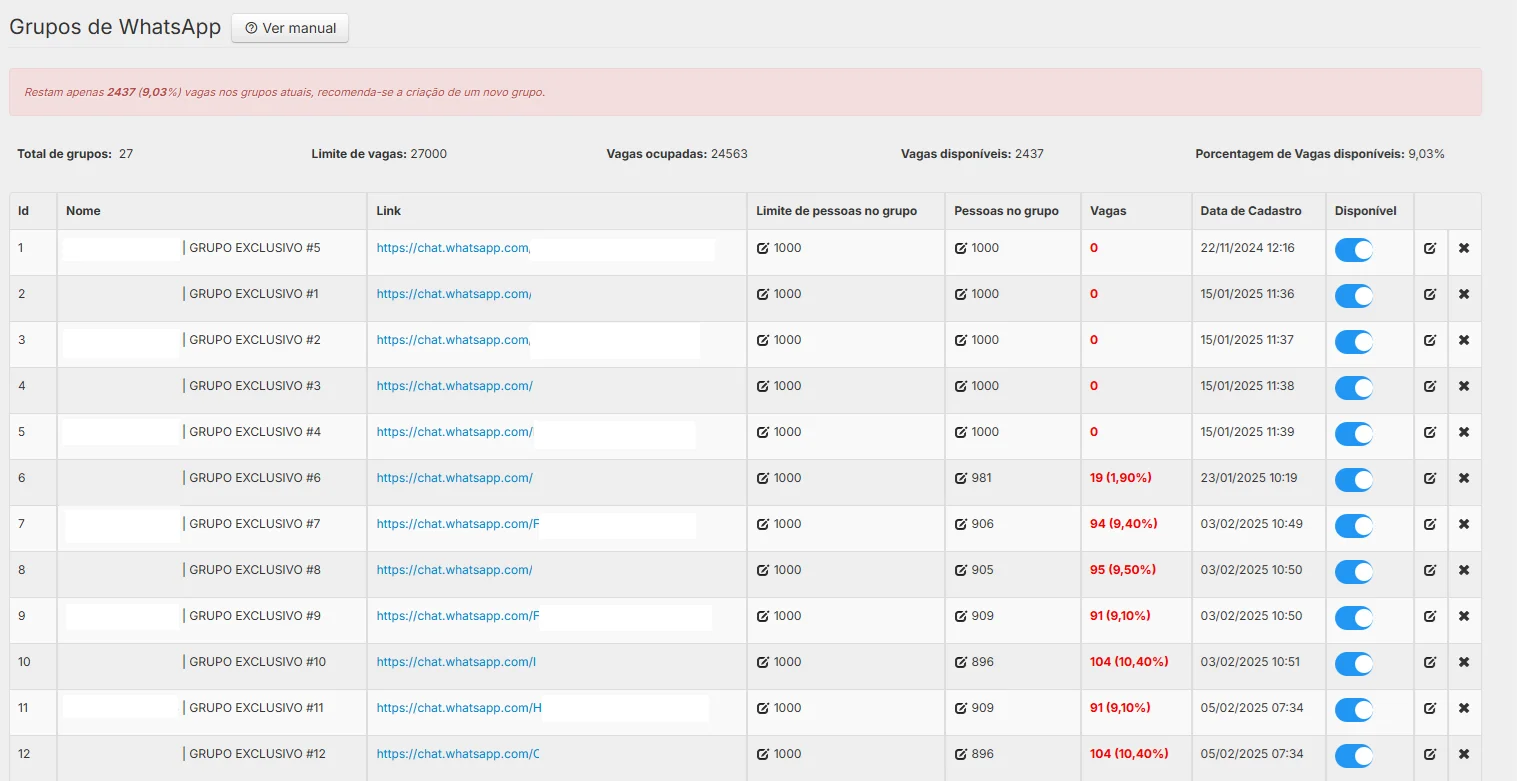Click the Vagas ocupadas: 24563 summary
This screenshot has height=781, width=1517.
(677, 154)
